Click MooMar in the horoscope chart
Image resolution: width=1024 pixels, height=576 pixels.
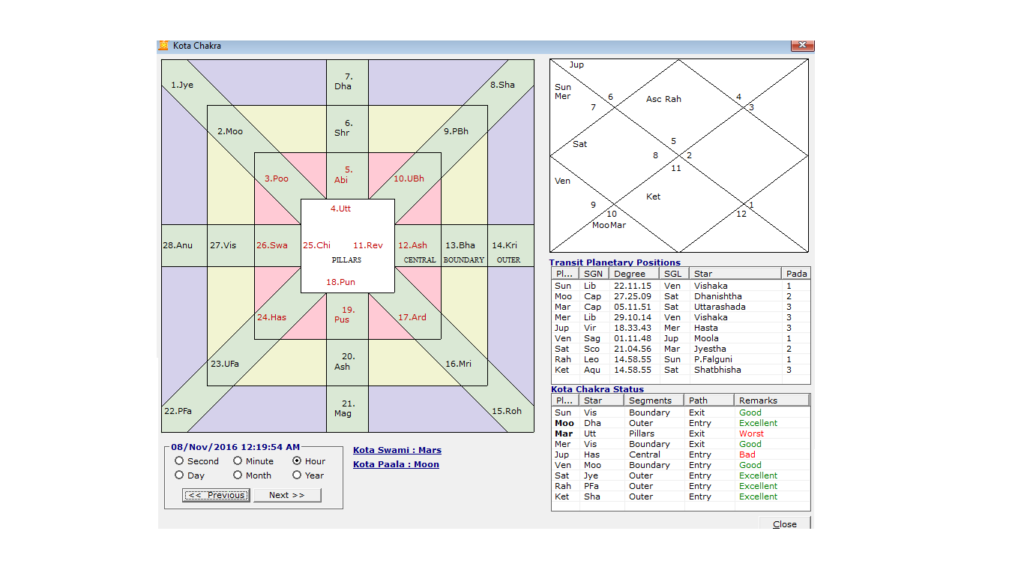609,225
